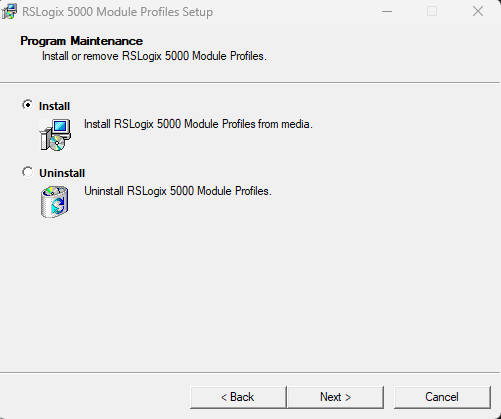The image size is (501, 419).
Task: Cancel the module profiles setup
Action: pos(442,397)
